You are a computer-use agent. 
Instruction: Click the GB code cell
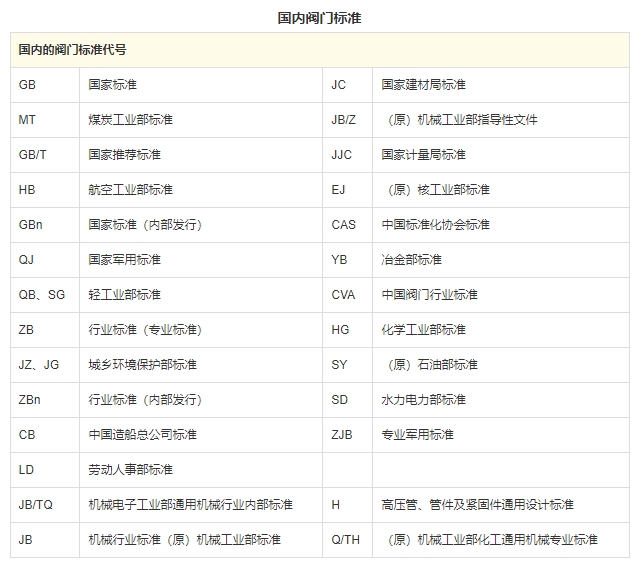click(x=45, y=85)
